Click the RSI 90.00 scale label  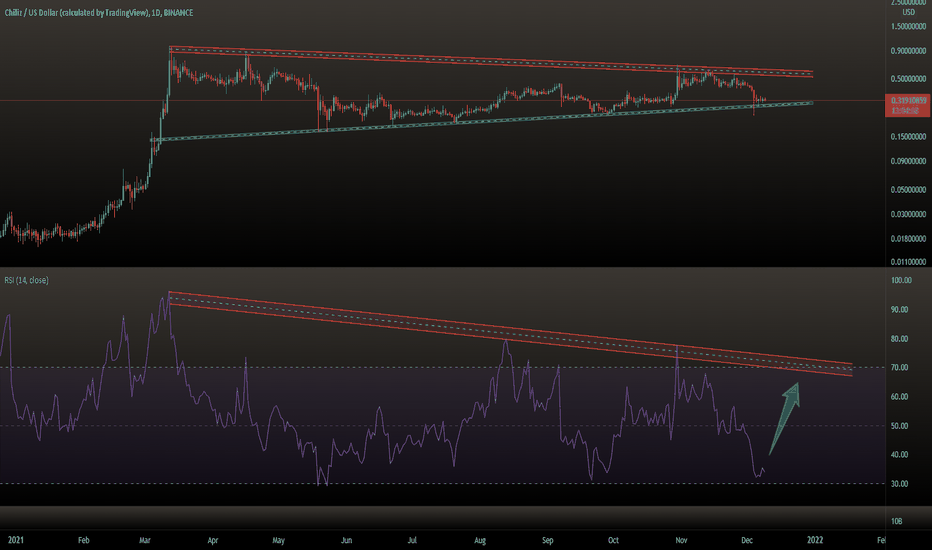click(899, 309)
